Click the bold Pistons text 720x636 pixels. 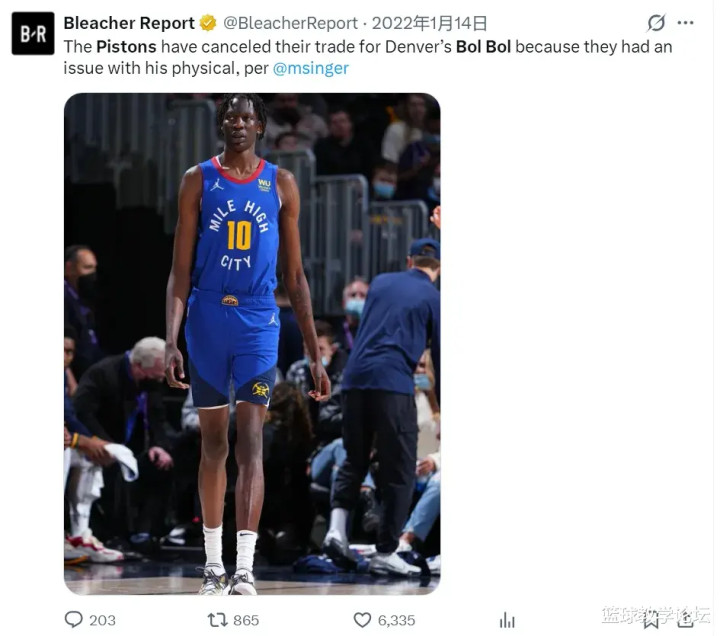(x=126, y=47)
